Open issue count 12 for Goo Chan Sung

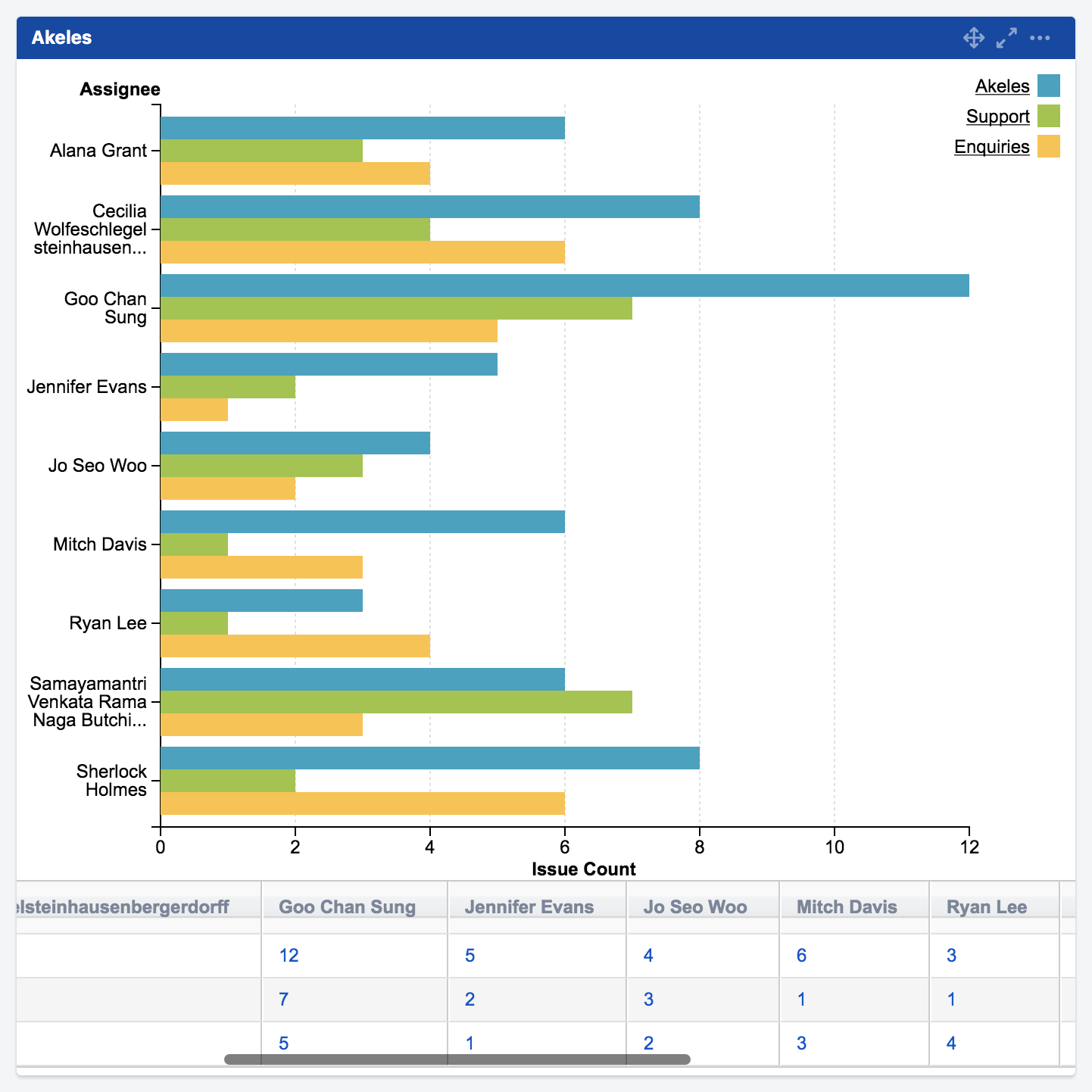click(x=288, y=956)
